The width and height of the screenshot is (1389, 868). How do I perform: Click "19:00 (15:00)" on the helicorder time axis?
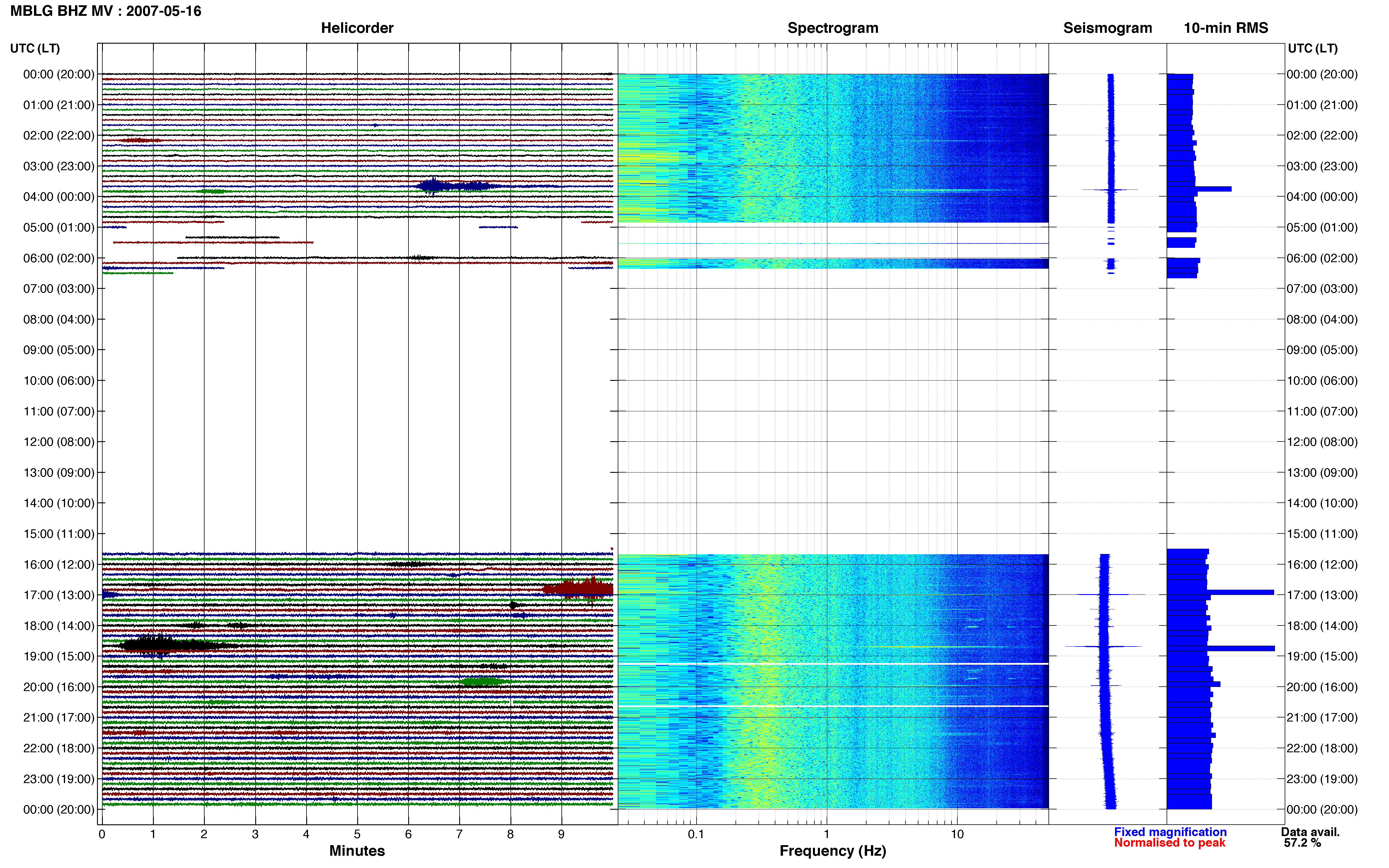click(x=59, y=656)
